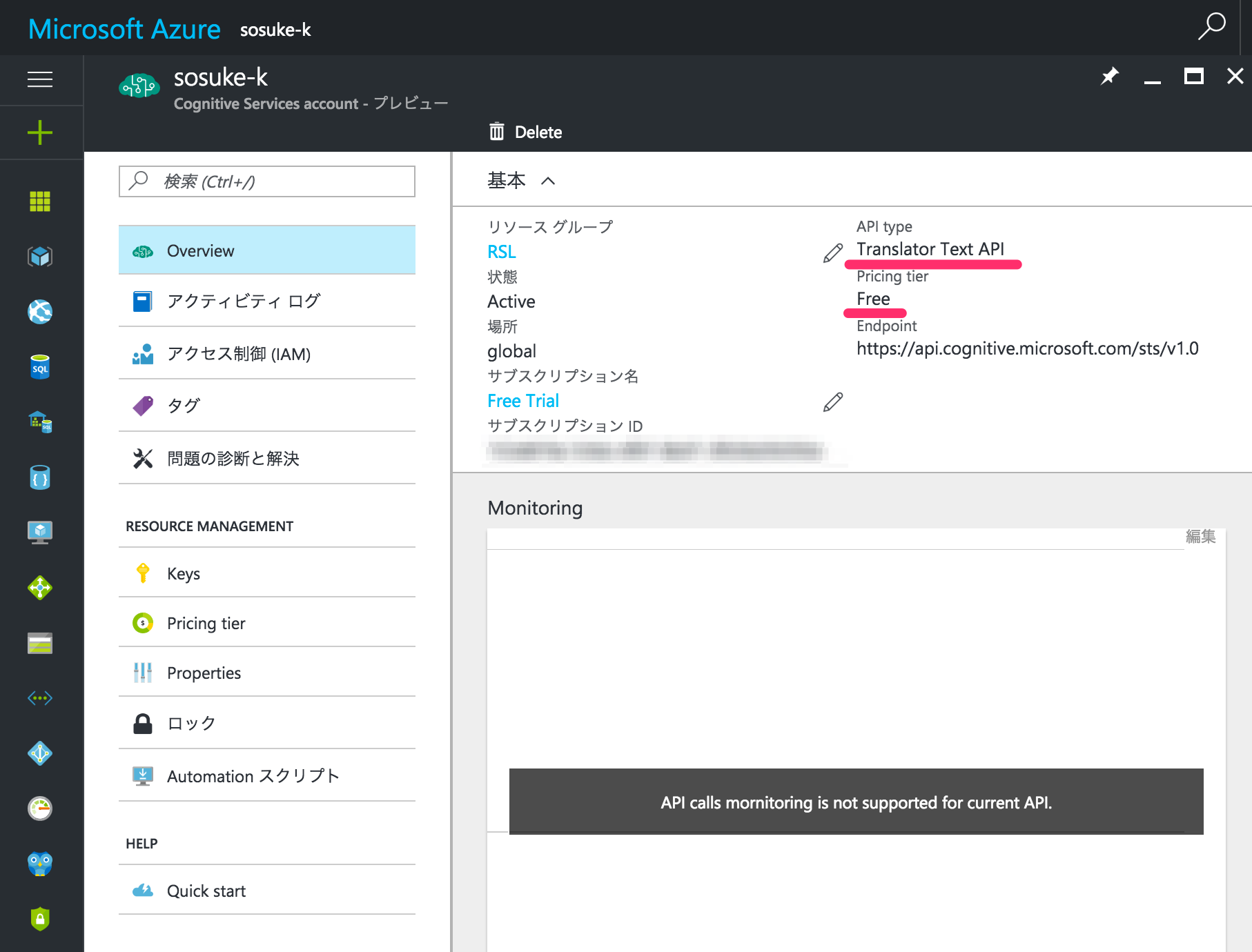The height and width of the screenshot is (952, 1252).
Task: Collapse the 基本 essentials section chevron
Action: coord(548,181)
